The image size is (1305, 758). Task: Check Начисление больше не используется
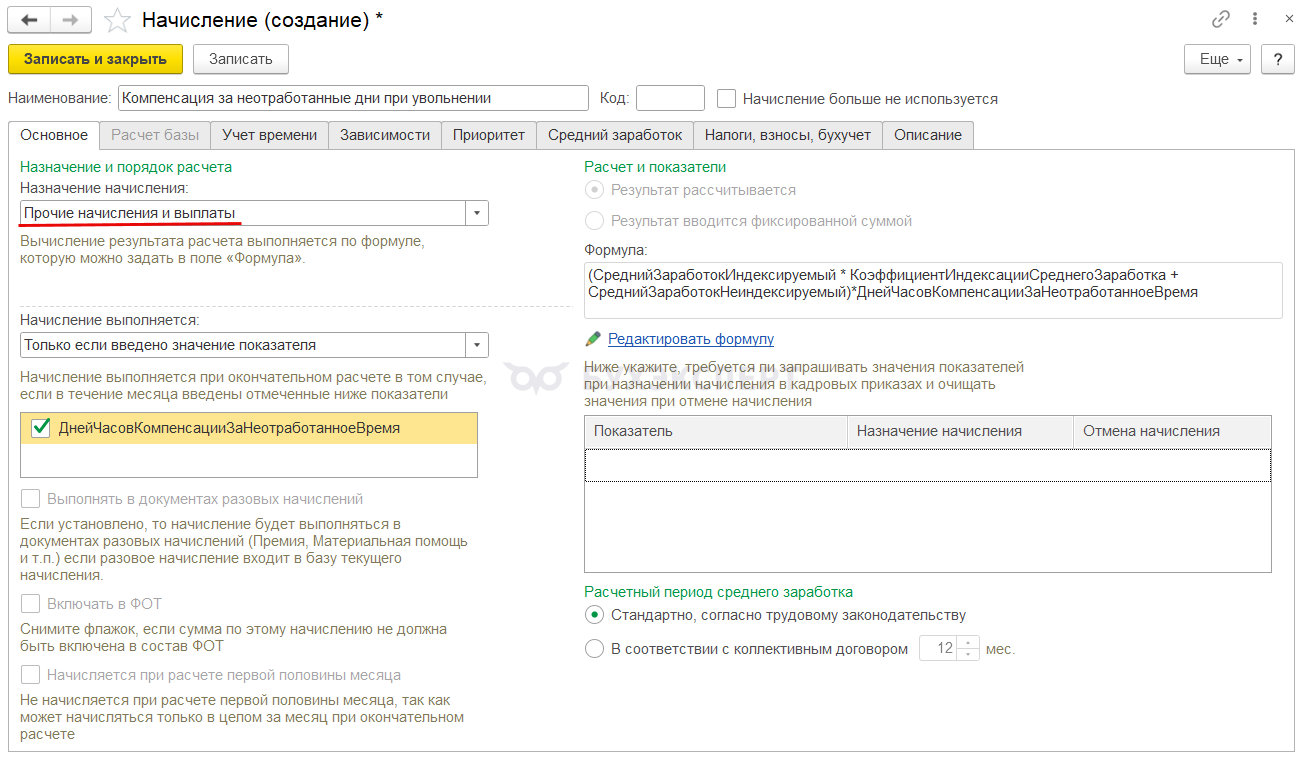[727, 99]
